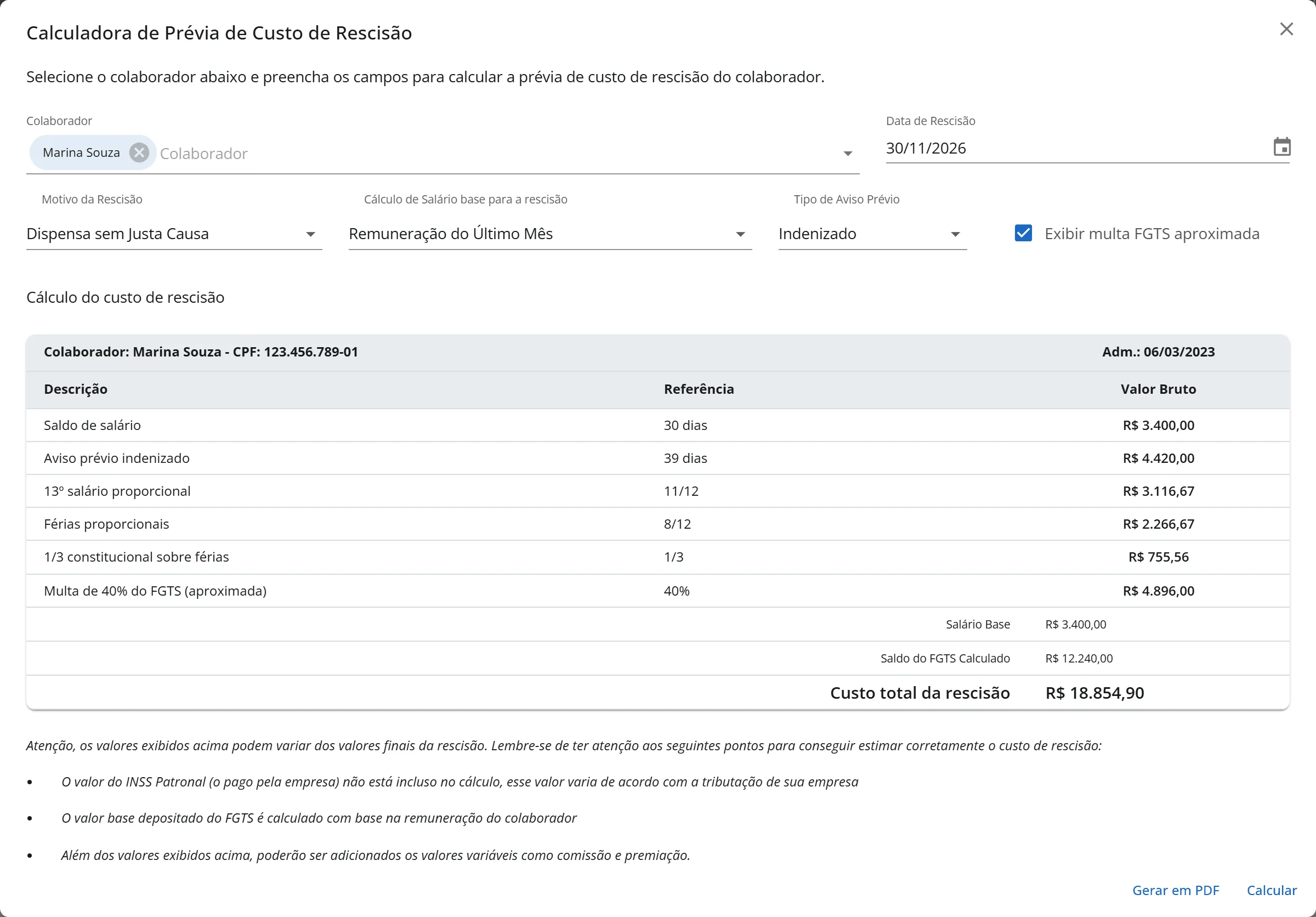Open the Tipo de Aviso Prévio dropdown
Image resolution: width=1316 pixels, height=917 pixels.
(x=872, y=234)
